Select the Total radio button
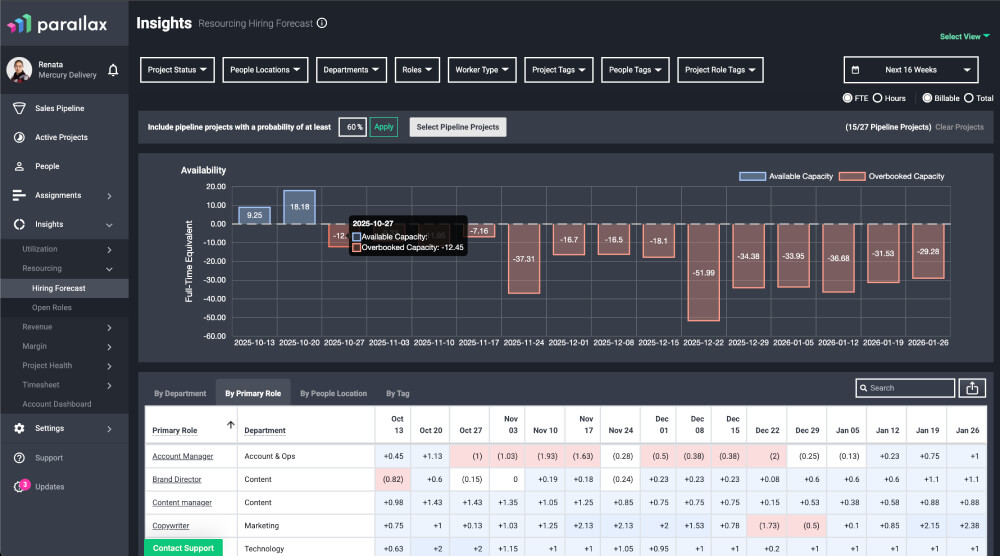This screenshot has width=1000, height=556. (967, 98)
